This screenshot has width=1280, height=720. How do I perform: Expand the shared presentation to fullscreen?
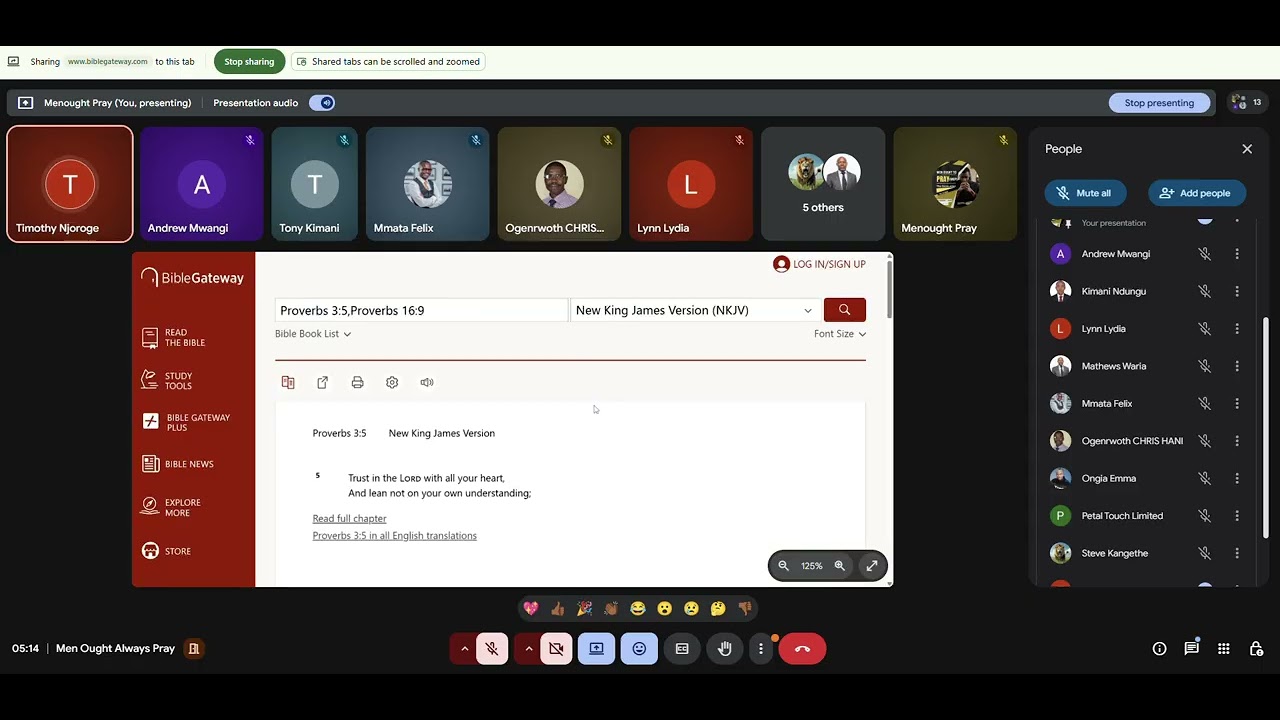click(872, 566)
